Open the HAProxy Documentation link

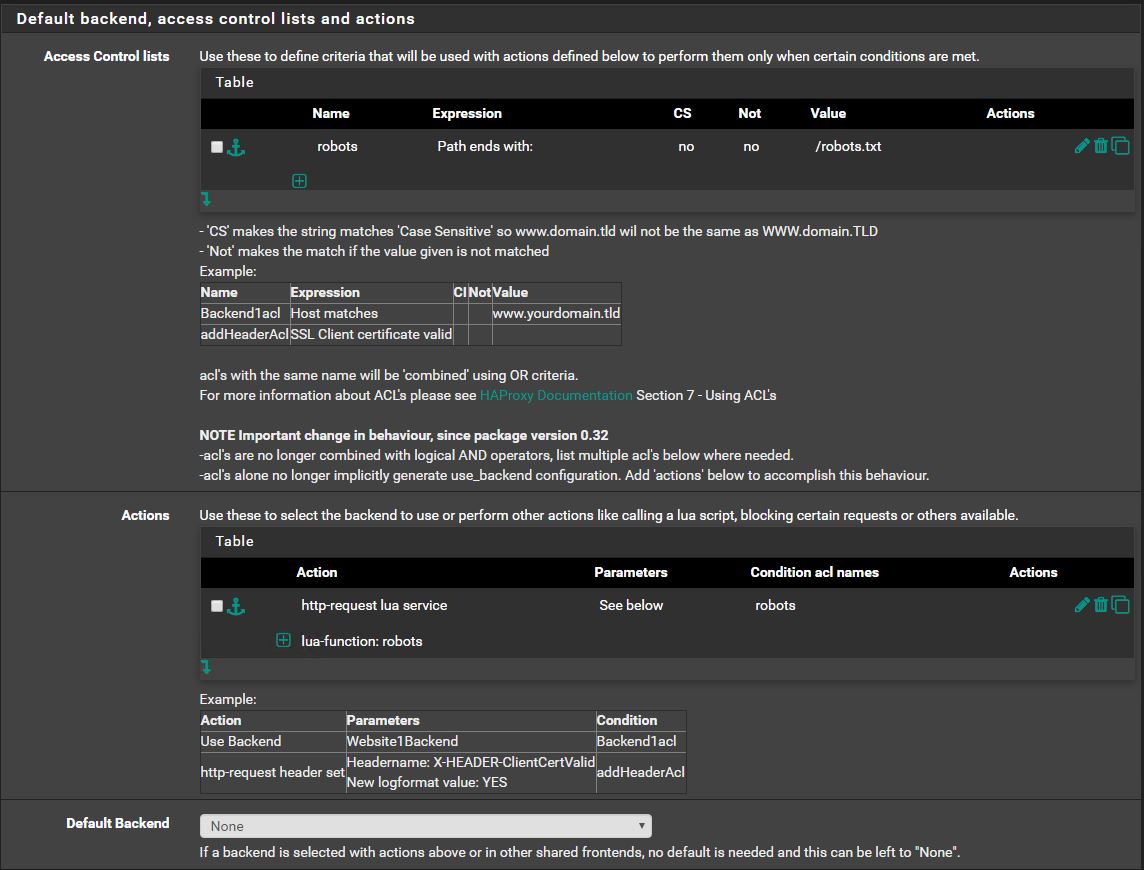pos(556,395)
